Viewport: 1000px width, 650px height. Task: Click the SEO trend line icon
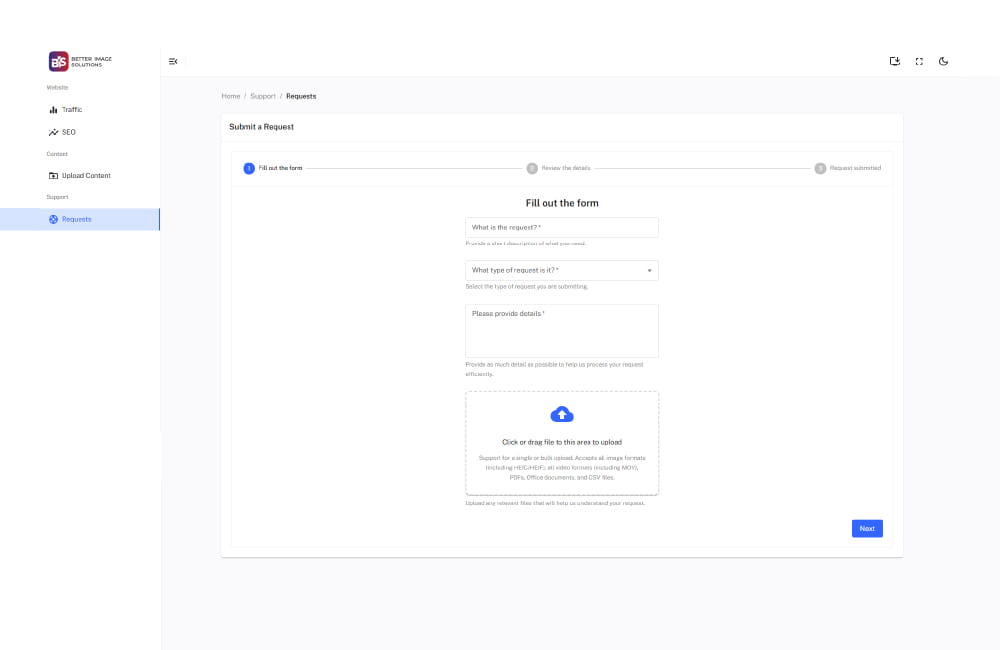(53, 132)
